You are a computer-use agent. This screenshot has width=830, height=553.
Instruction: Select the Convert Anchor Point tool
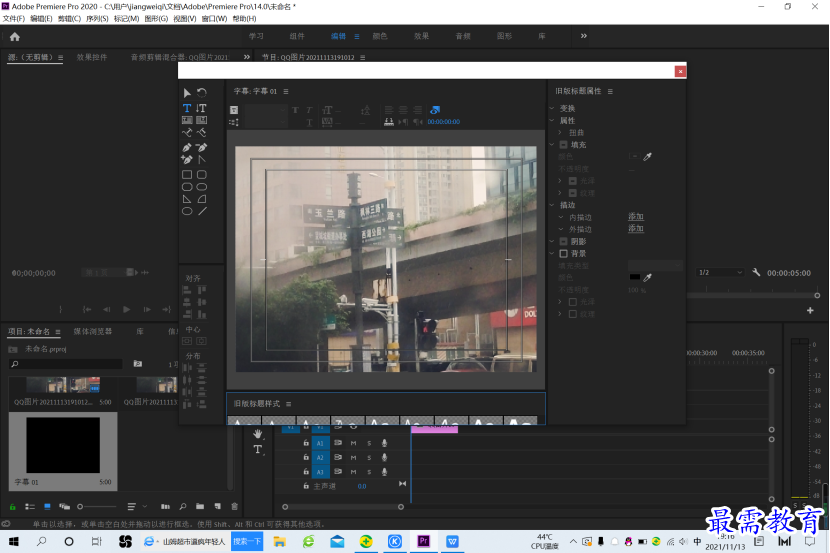[201, 159]
